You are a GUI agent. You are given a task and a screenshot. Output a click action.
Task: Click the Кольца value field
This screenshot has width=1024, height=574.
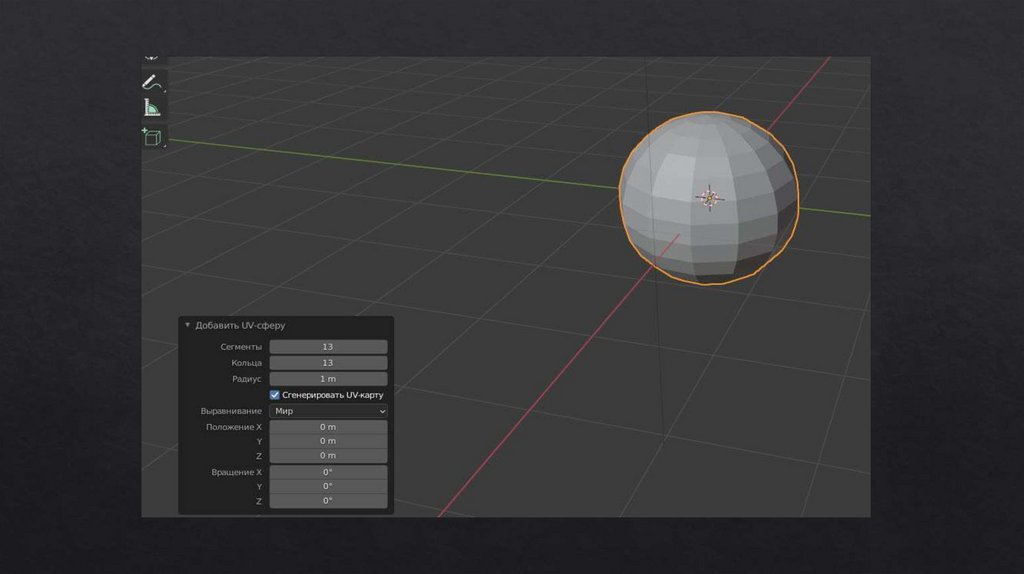(x=328, y=363)
